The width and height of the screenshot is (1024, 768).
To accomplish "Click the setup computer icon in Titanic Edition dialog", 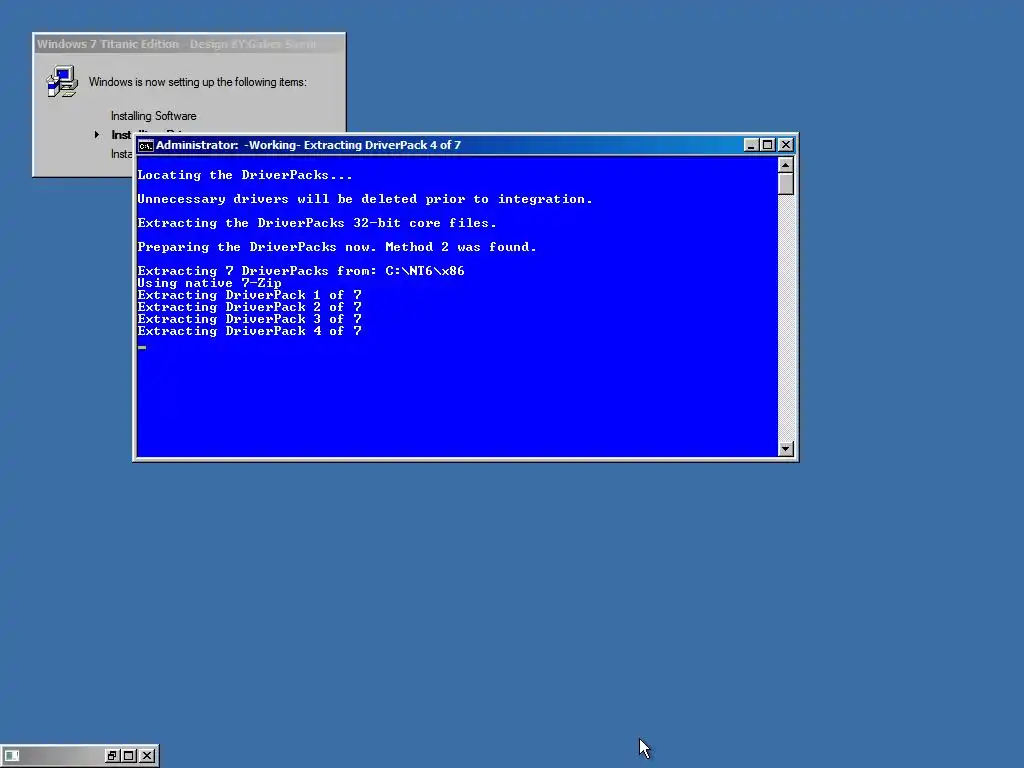I will point(62,82).
